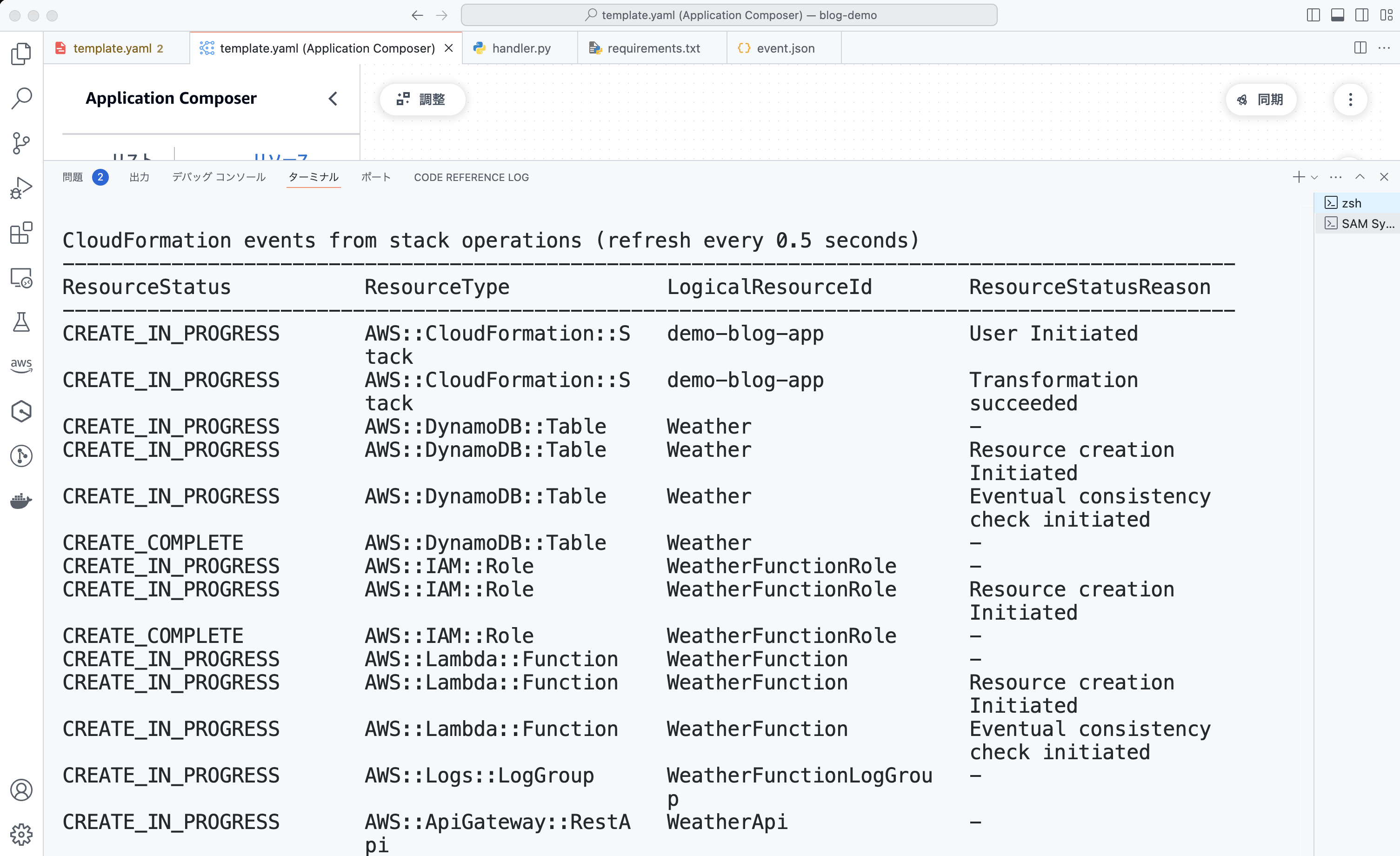Collapse the Application Composer side panel
Viewport: 1400px width, 856px height.
click(x=333, y=98)
